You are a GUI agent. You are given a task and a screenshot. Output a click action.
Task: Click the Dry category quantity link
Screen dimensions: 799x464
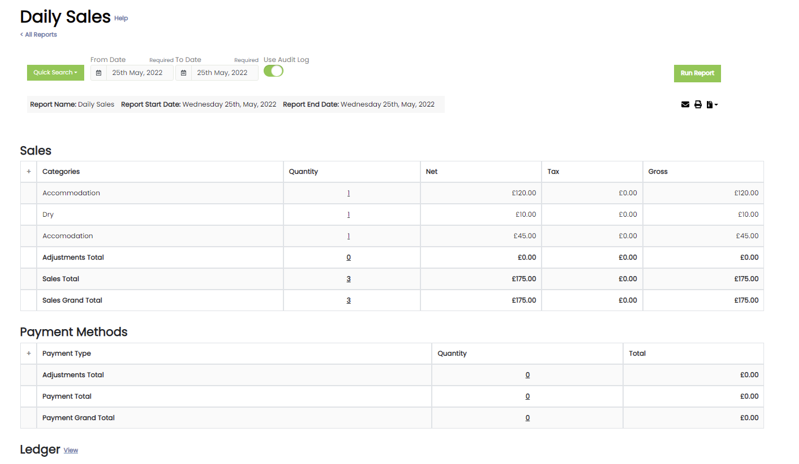click(348, 215)
